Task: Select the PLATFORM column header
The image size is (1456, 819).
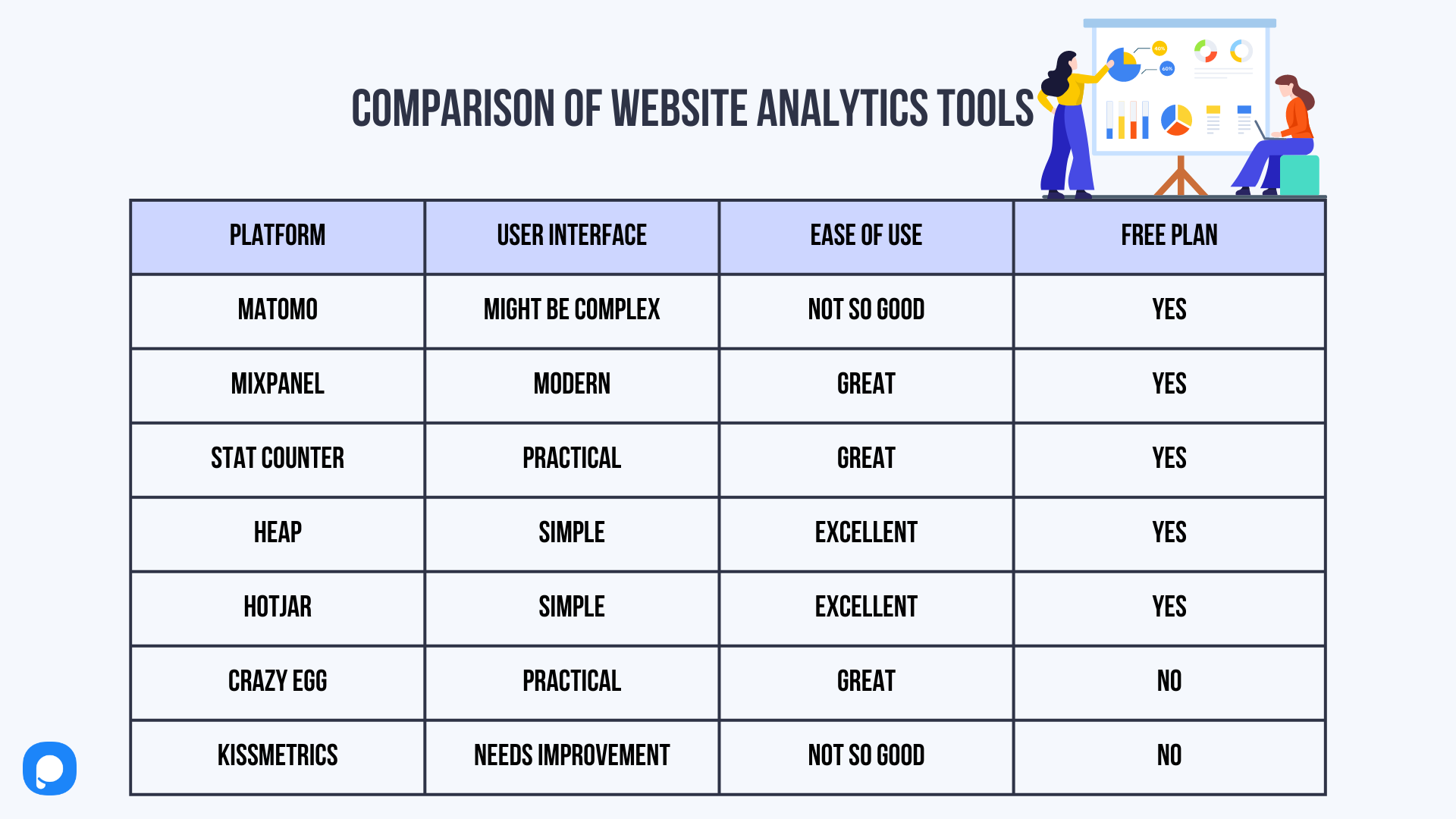Action: (276, 236)
